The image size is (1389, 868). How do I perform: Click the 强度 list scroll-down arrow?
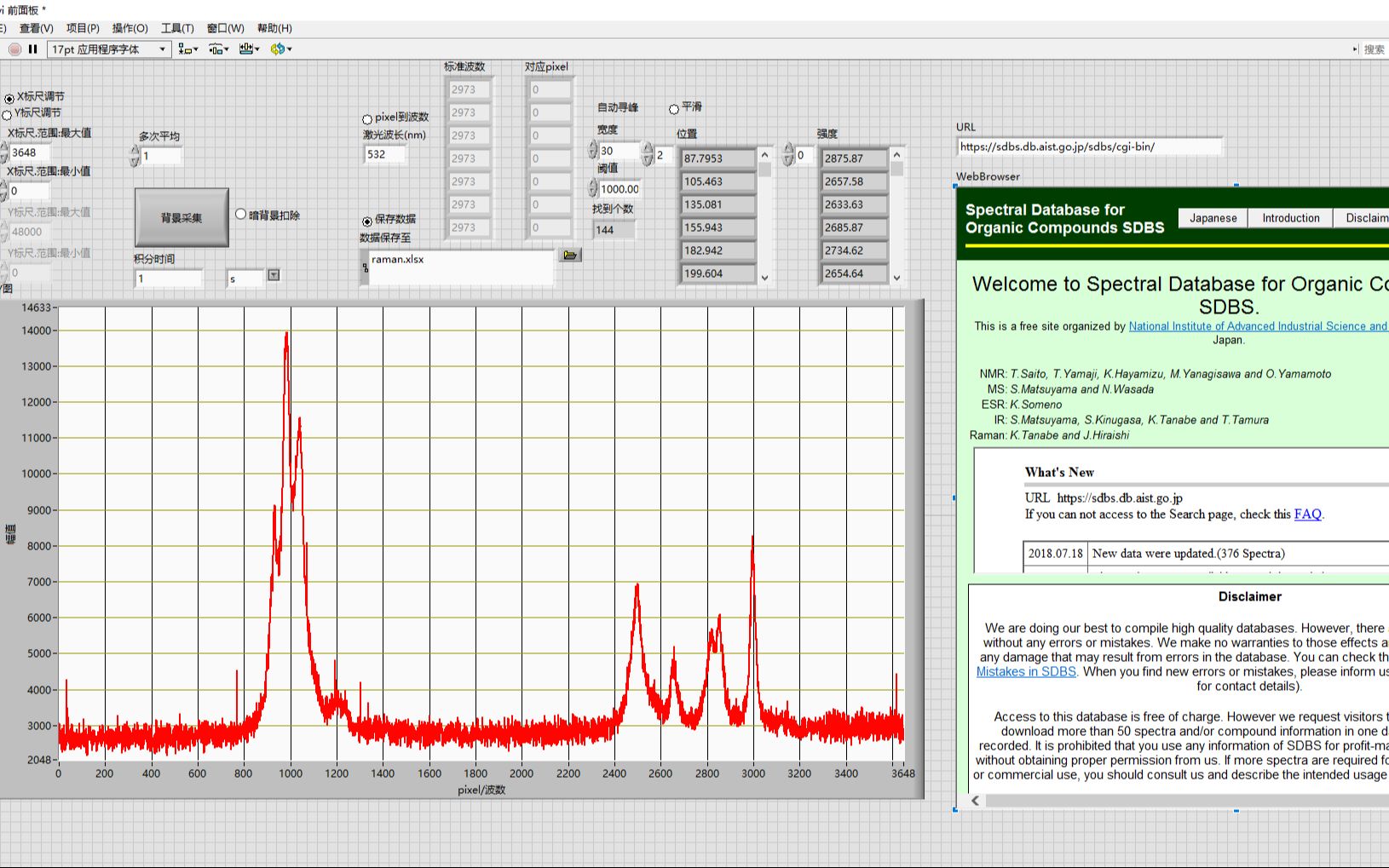[896, 278]
